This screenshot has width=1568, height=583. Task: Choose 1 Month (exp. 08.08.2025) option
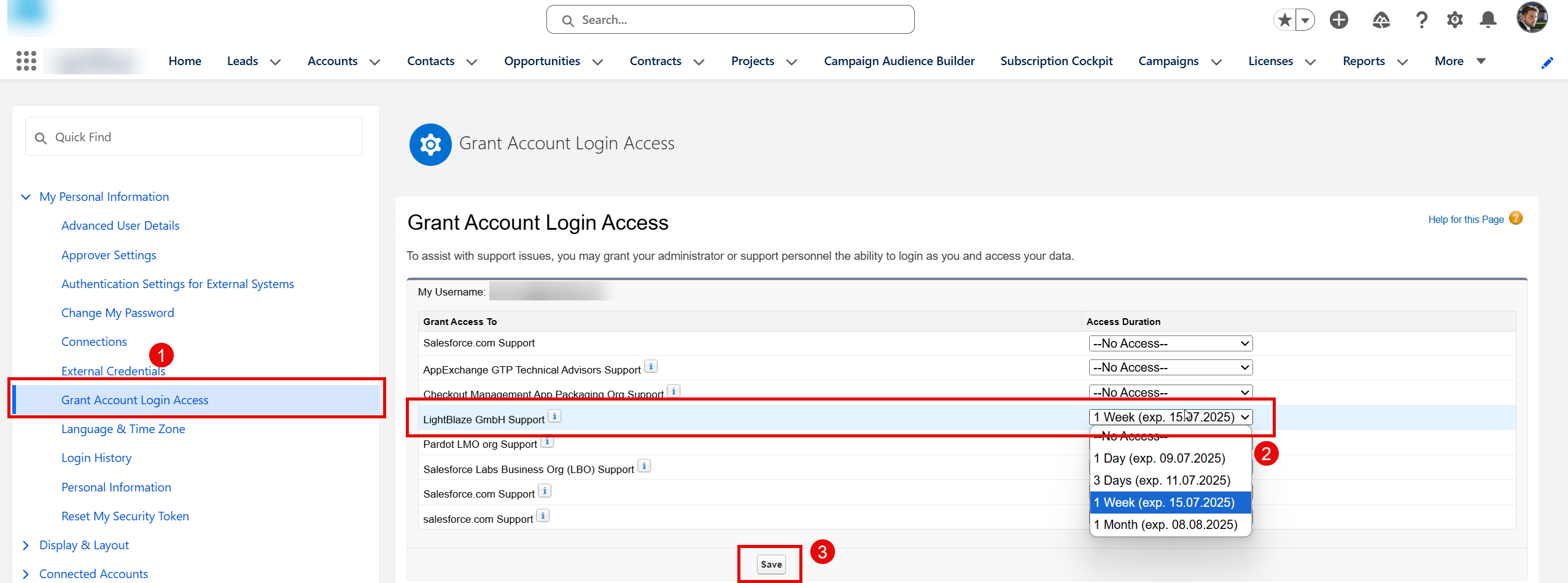pos(1170,525)
